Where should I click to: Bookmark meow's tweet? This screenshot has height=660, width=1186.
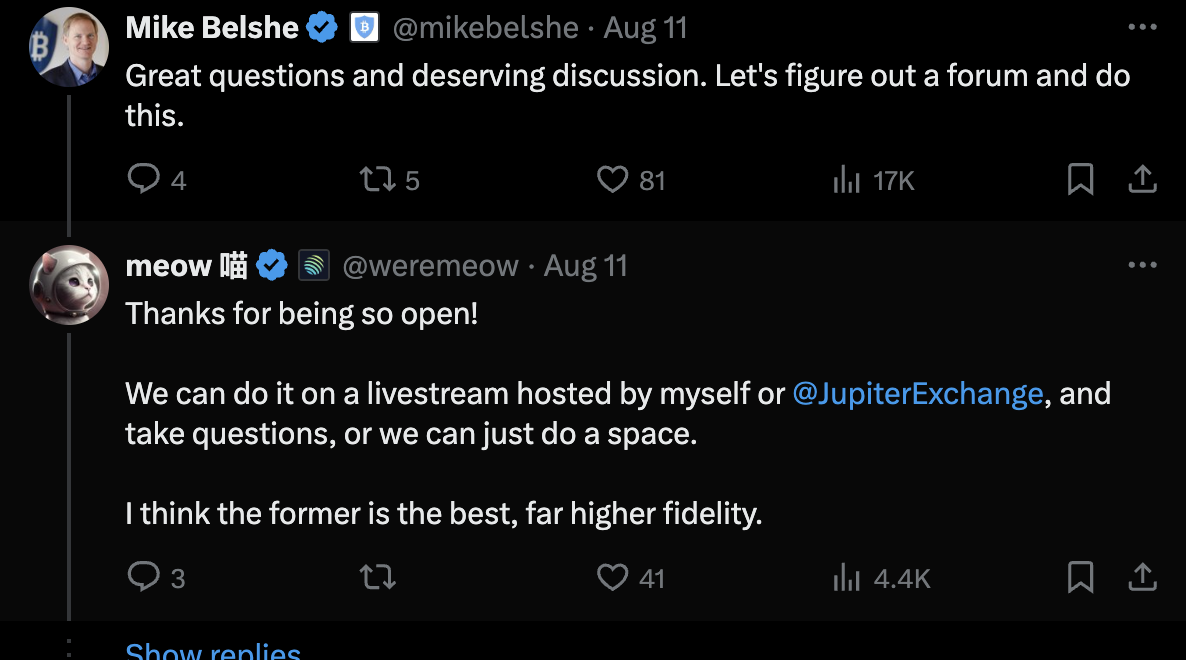(1080, 578)
